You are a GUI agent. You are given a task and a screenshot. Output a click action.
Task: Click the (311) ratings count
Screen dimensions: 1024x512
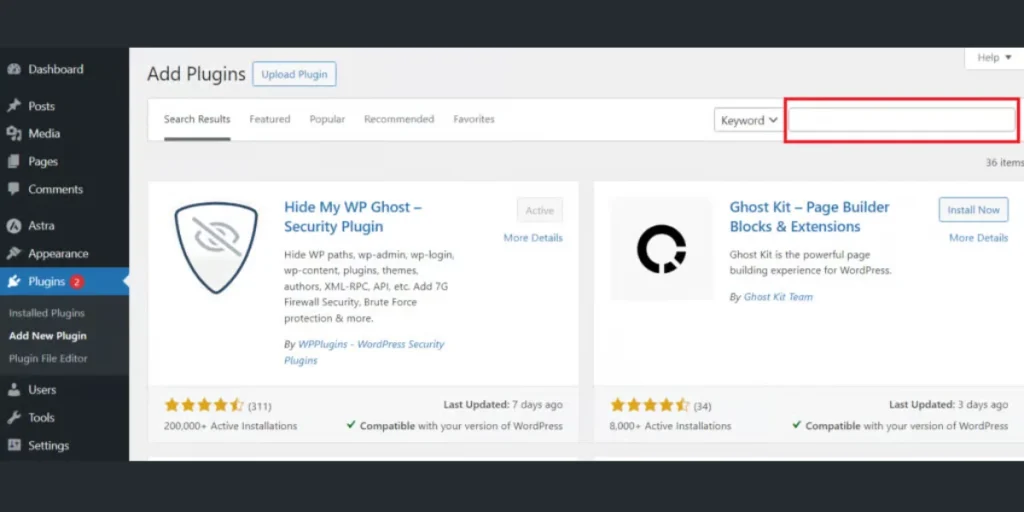click(259, 406)
